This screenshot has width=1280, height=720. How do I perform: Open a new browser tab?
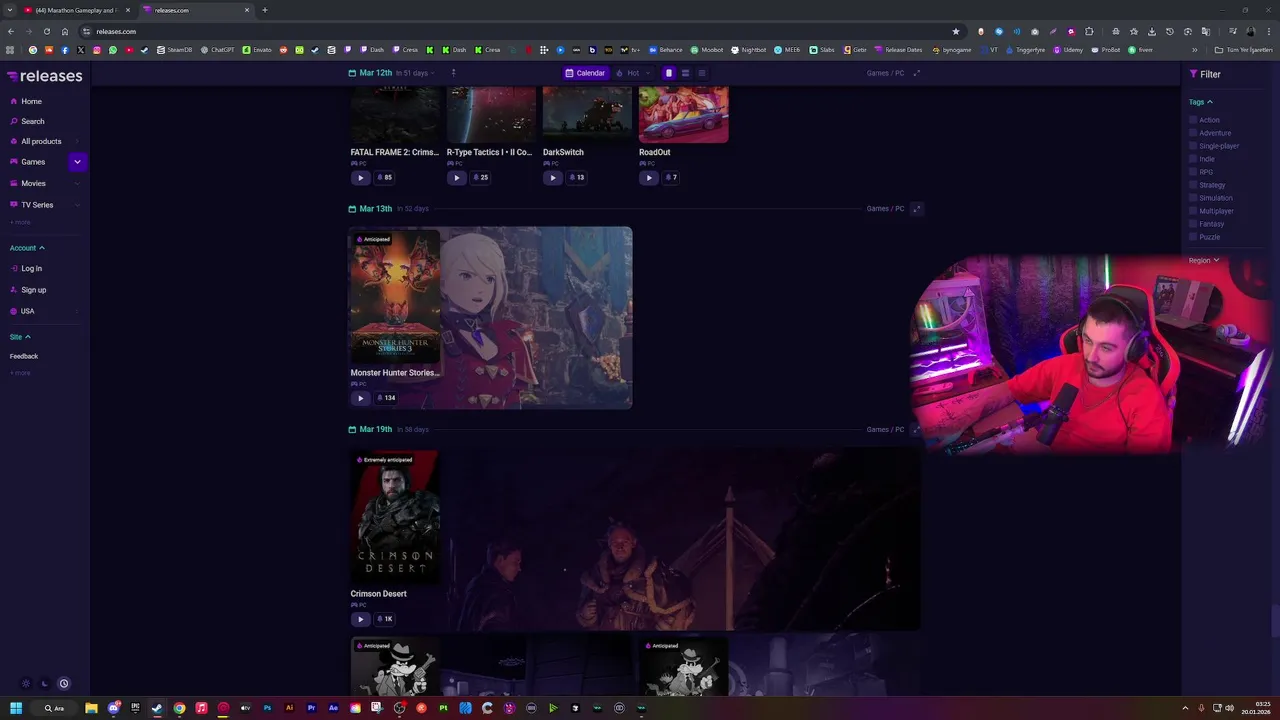(x=265, y=10)
